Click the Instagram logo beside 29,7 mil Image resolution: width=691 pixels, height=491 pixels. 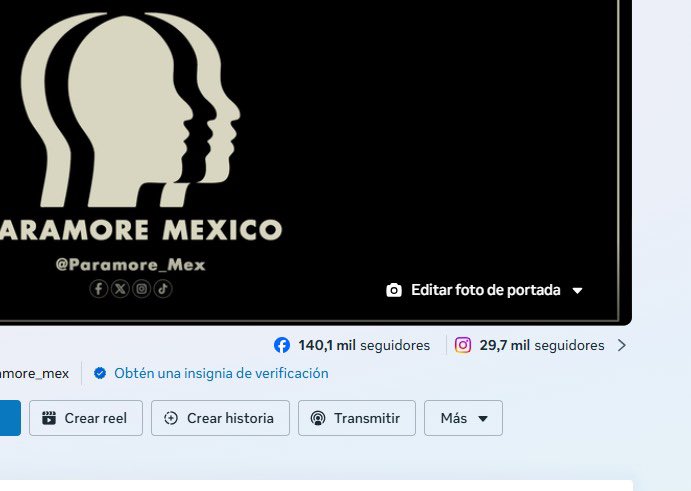[x=463, y=345]
